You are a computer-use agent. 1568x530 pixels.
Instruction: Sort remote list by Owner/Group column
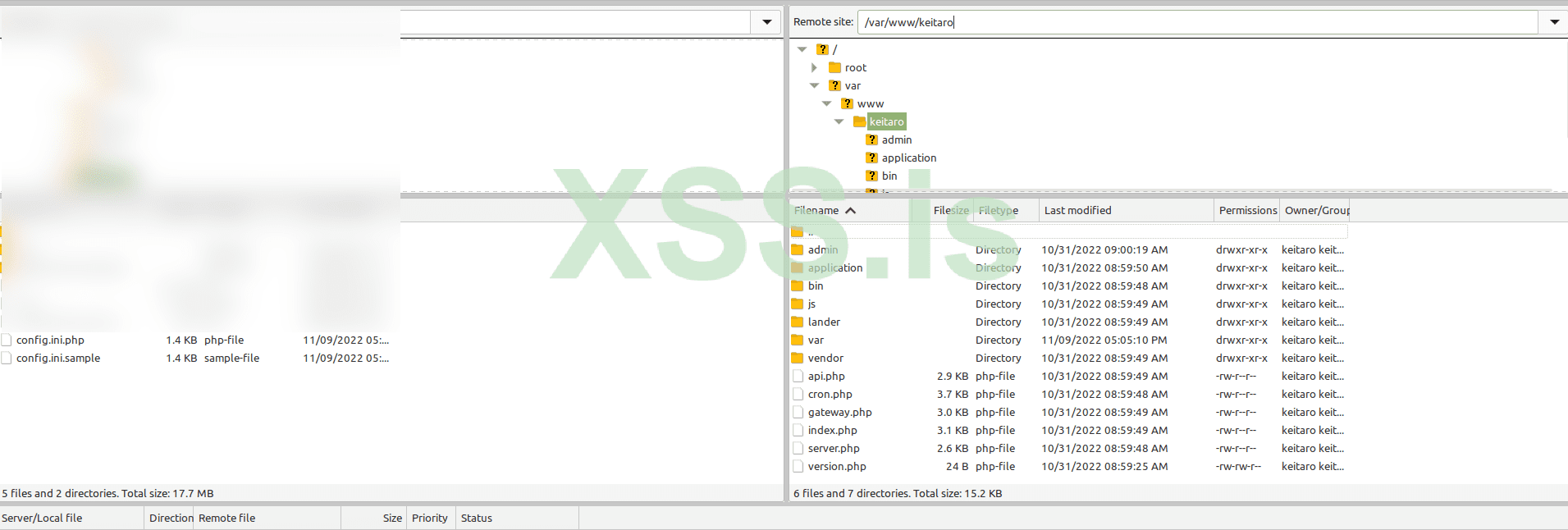click(1315, 211)
